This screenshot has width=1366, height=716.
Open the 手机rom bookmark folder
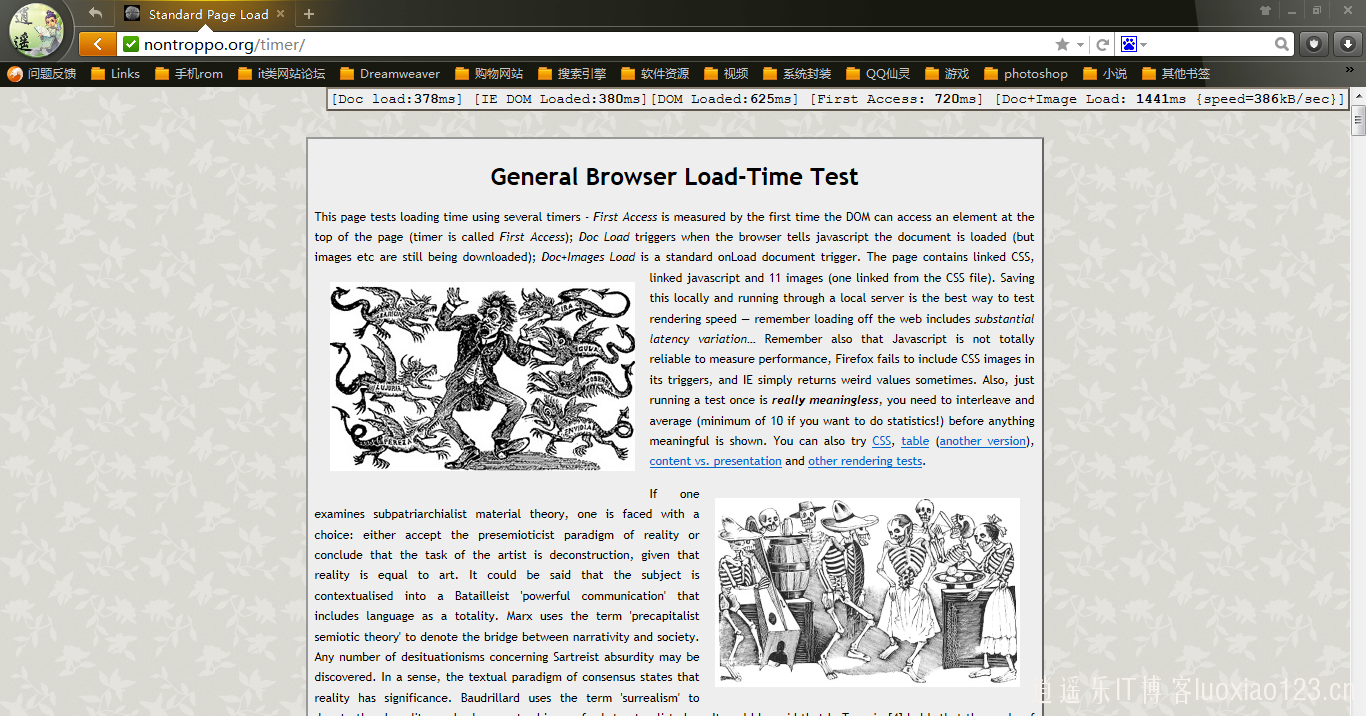(189, 73)
